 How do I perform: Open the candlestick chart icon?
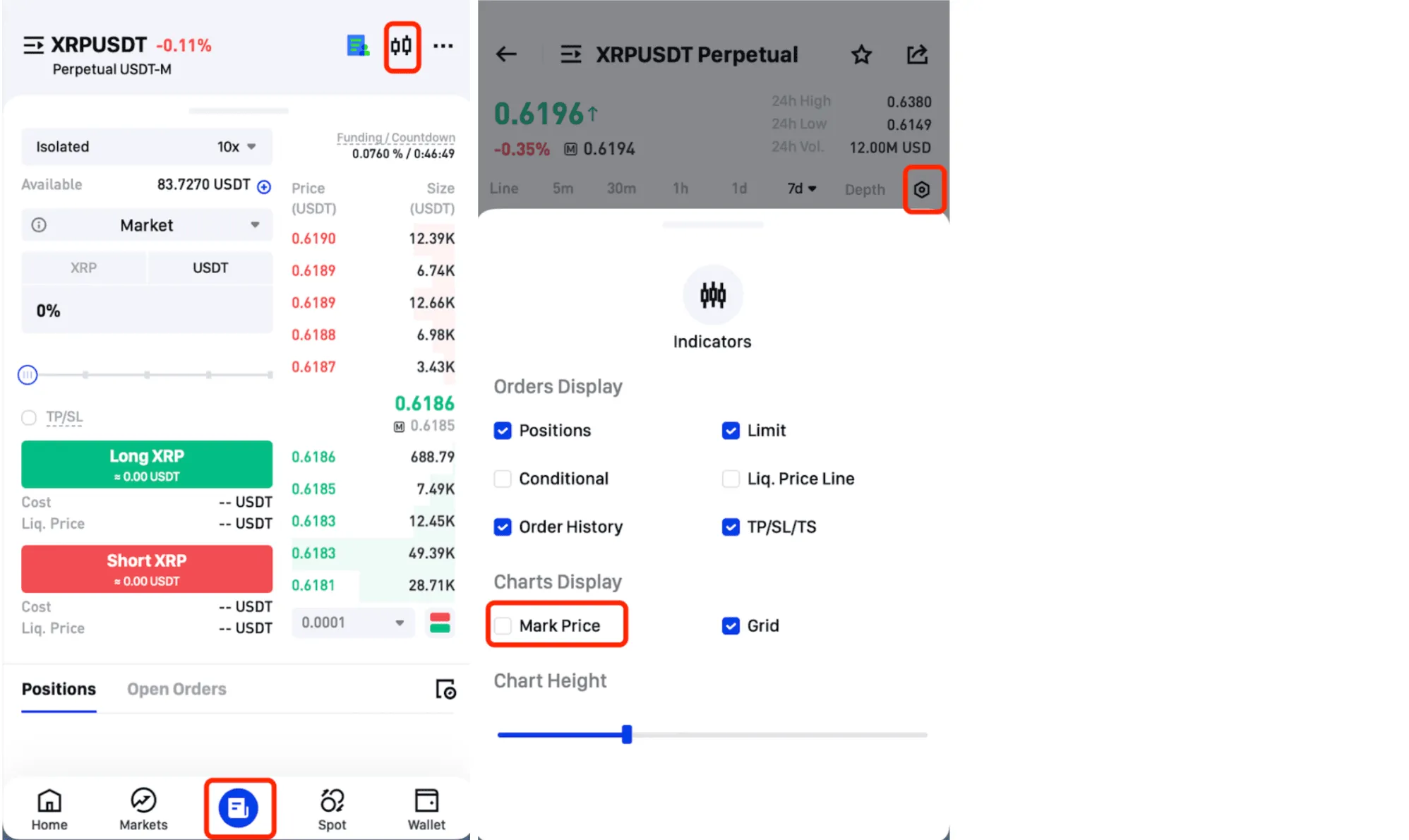[x=402, y=47]
